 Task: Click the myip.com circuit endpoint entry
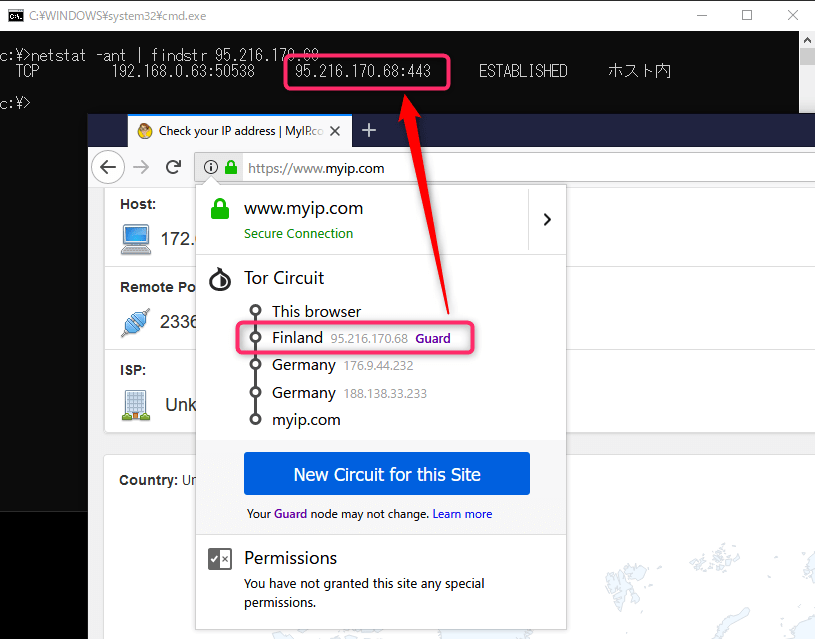[x=306, y=420]
